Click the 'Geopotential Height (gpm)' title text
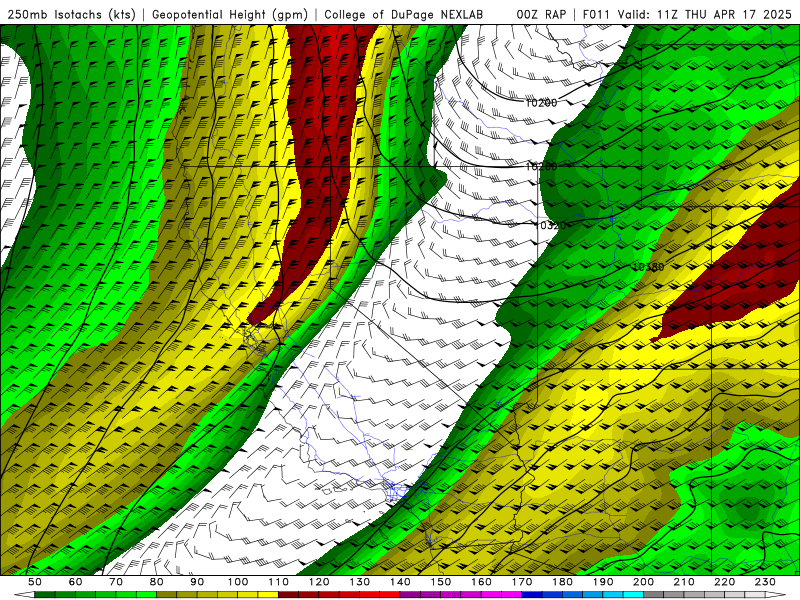The width and height of the screenshot is (800, 600). [230, 14]
